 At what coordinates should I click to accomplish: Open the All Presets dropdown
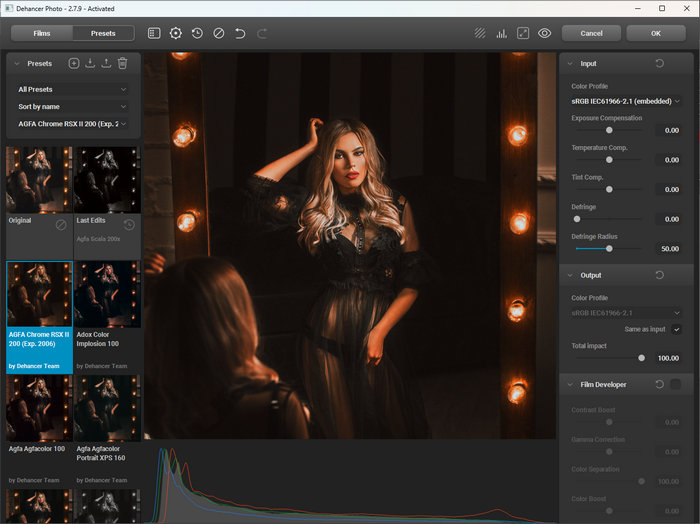click(x=72, y=89)
